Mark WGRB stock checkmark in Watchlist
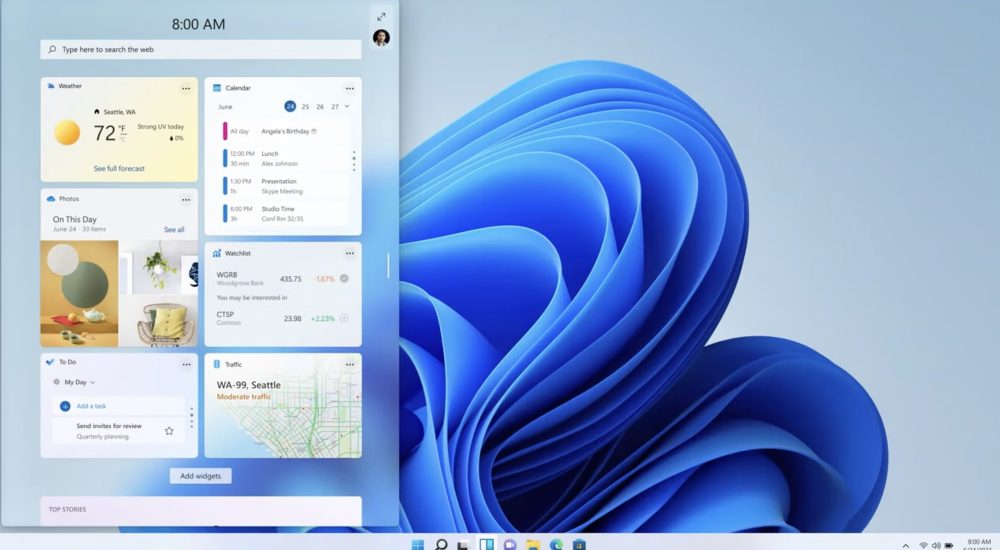This screenshot has height=550, width=1000. 344,279
